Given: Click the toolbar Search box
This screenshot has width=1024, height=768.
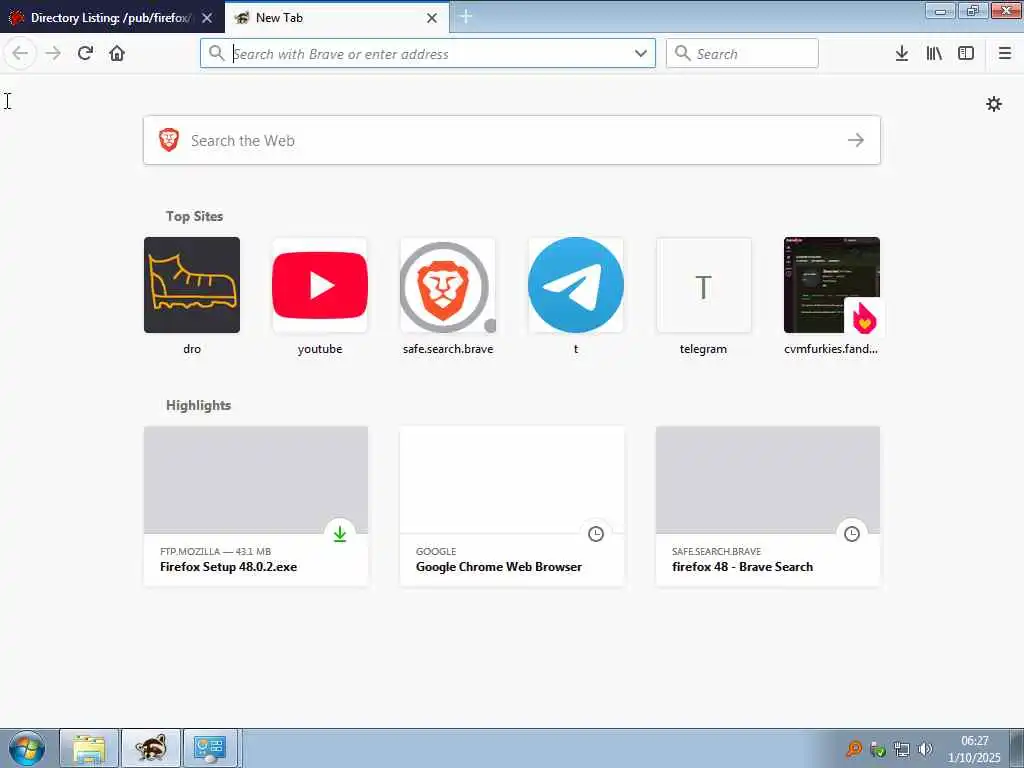Looking at the screenshot, I should click(742, 54).
